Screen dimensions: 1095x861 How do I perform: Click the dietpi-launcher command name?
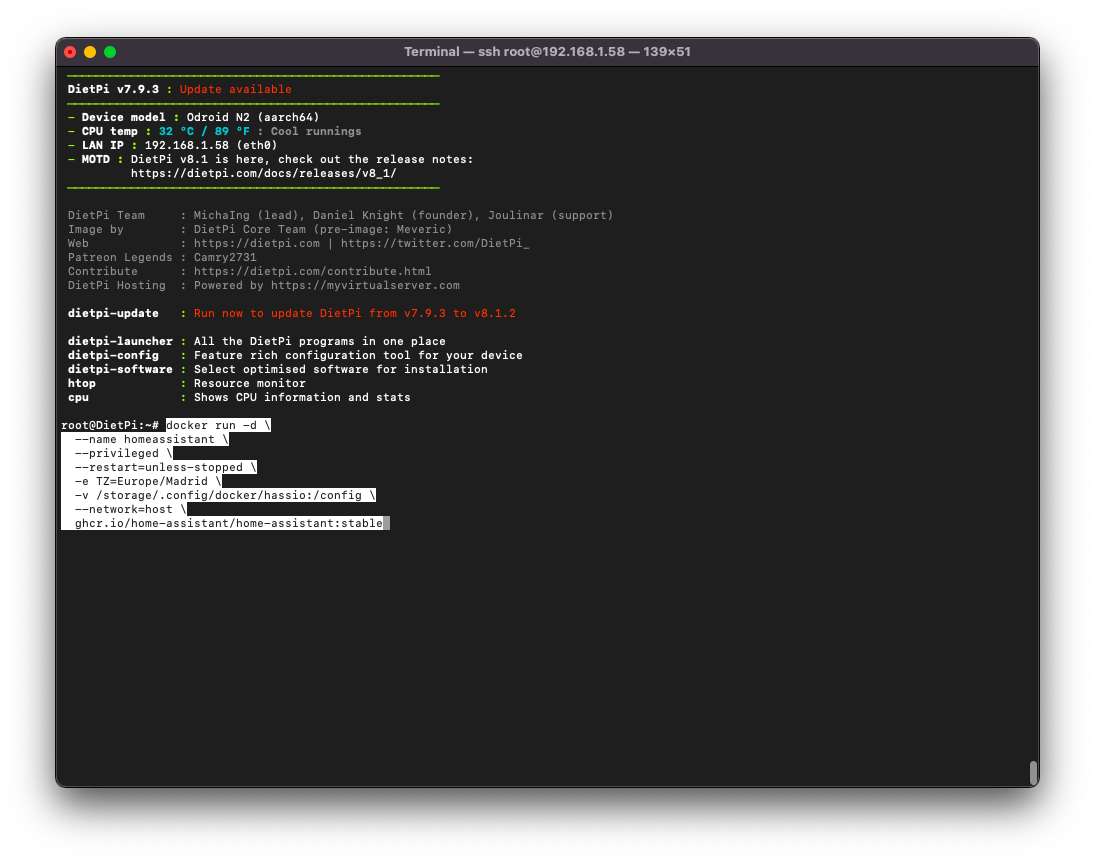coord(119,341)
